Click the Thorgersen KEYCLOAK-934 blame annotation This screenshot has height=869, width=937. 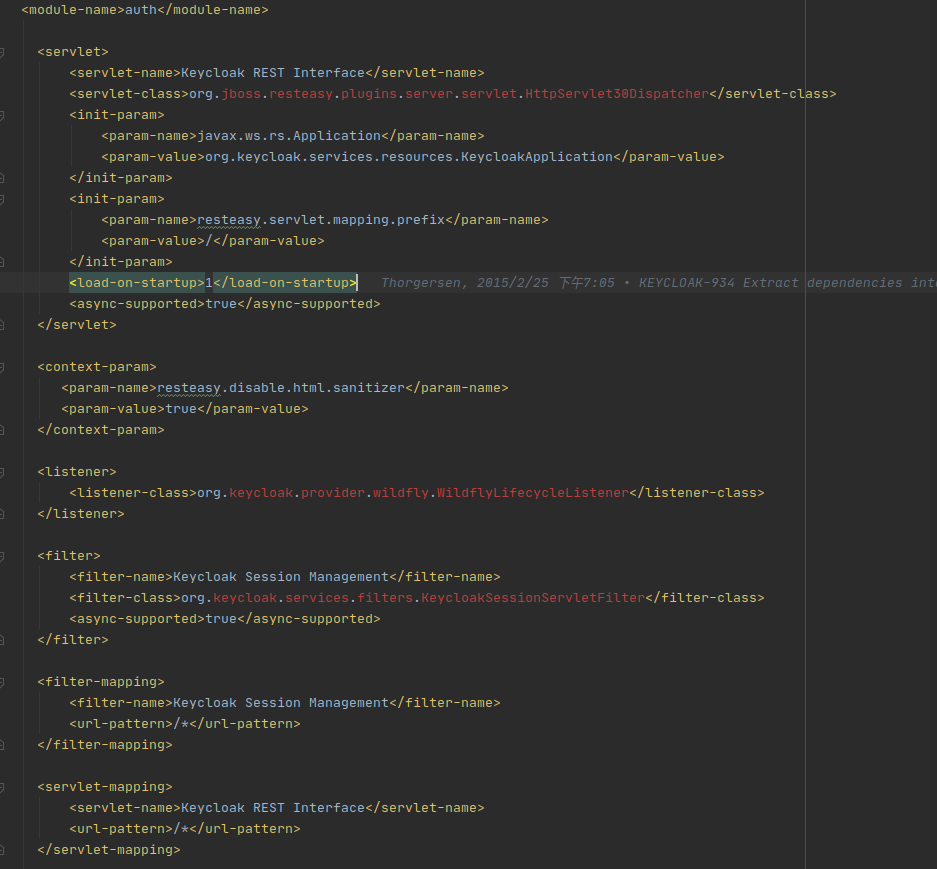pos(659,283)
